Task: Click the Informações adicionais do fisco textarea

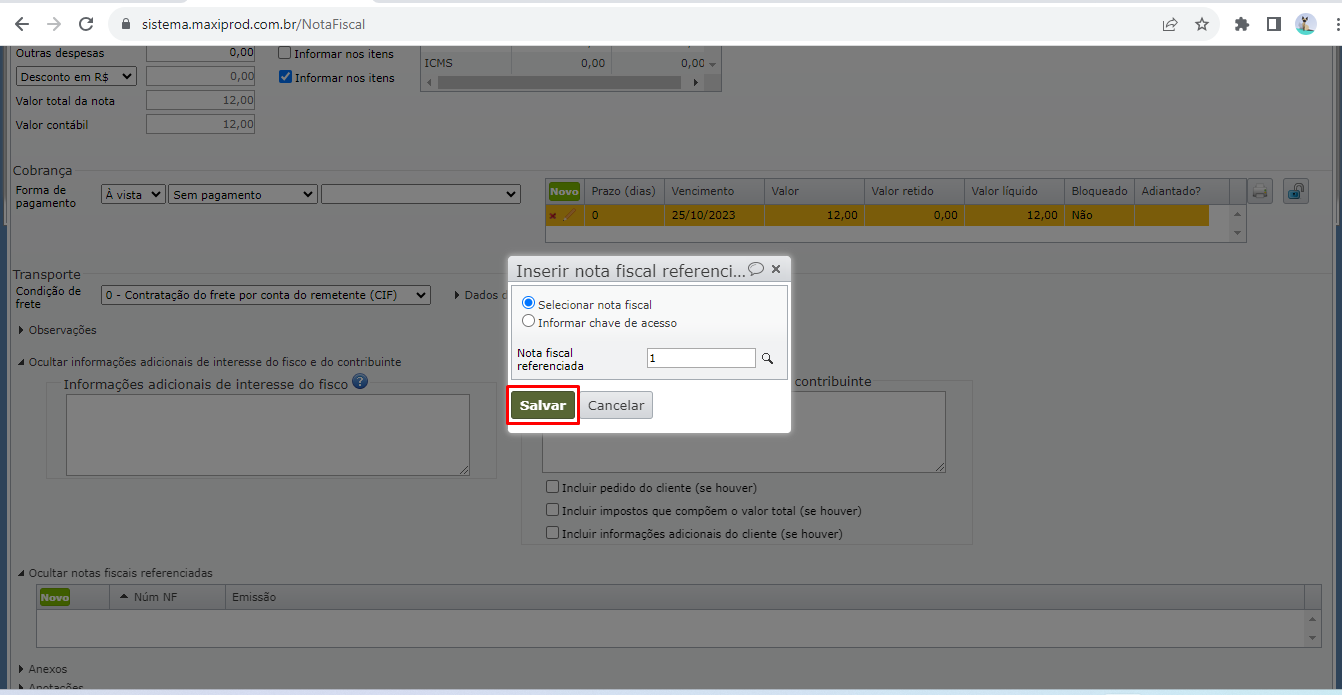Action: [x=268, y=435]
